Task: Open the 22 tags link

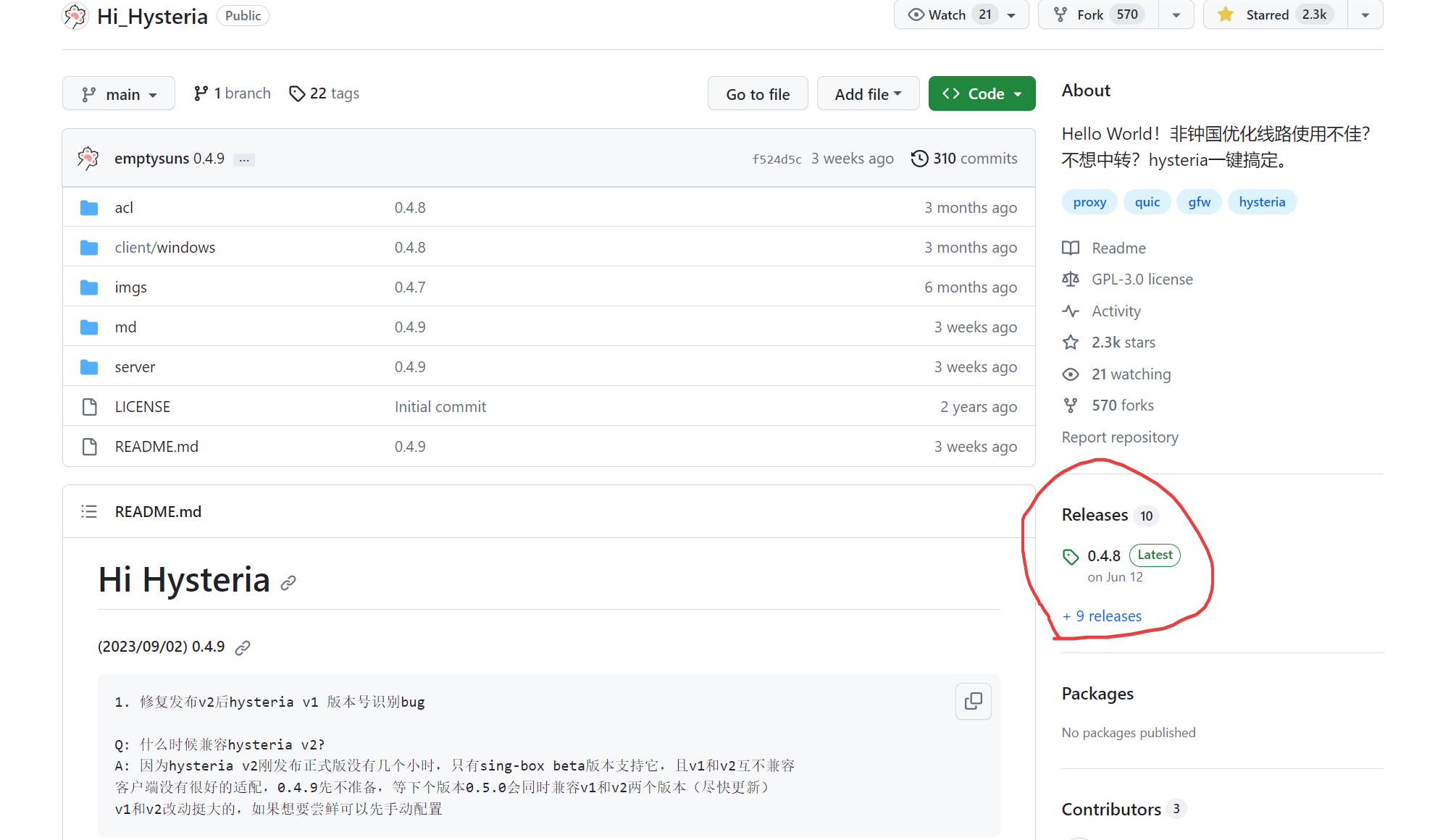Action: [x=324, y=93]
